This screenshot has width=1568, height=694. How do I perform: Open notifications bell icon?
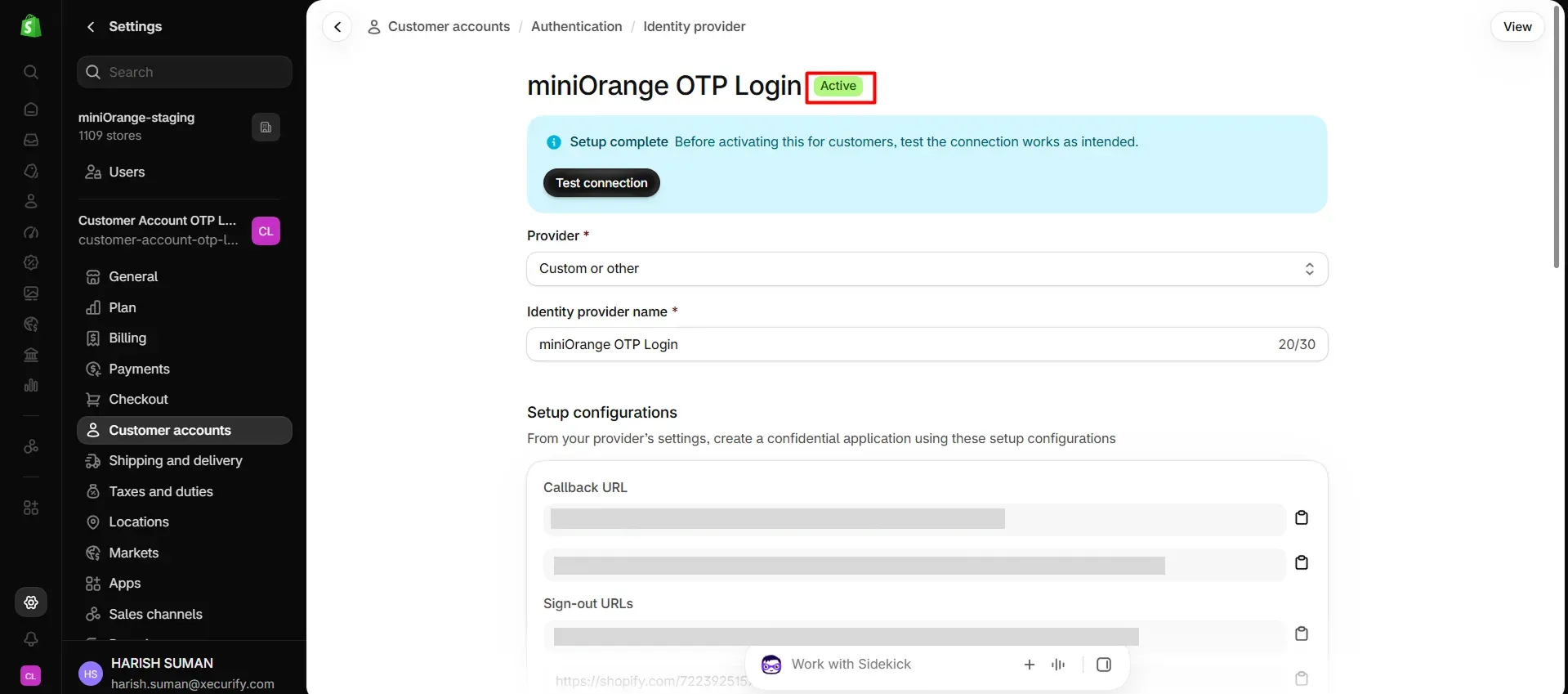31,639
